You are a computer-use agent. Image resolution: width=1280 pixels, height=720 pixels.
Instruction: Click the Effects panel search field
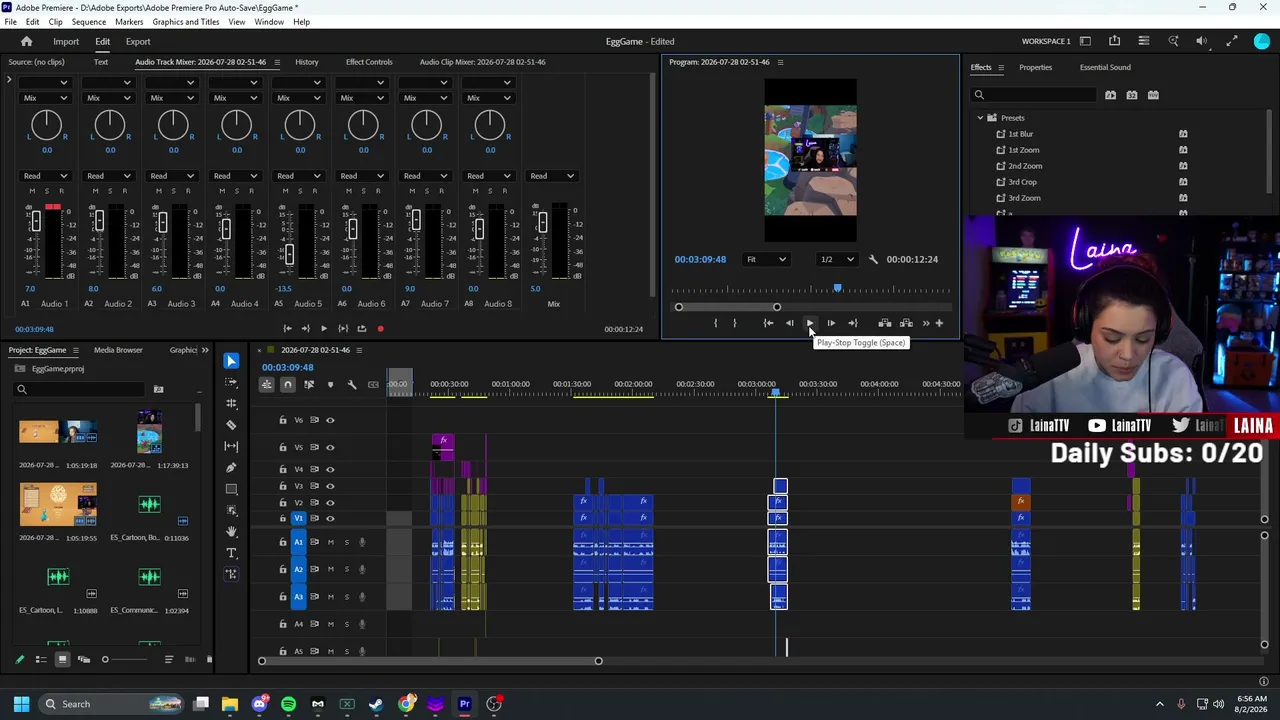(x=1034, y=95)
